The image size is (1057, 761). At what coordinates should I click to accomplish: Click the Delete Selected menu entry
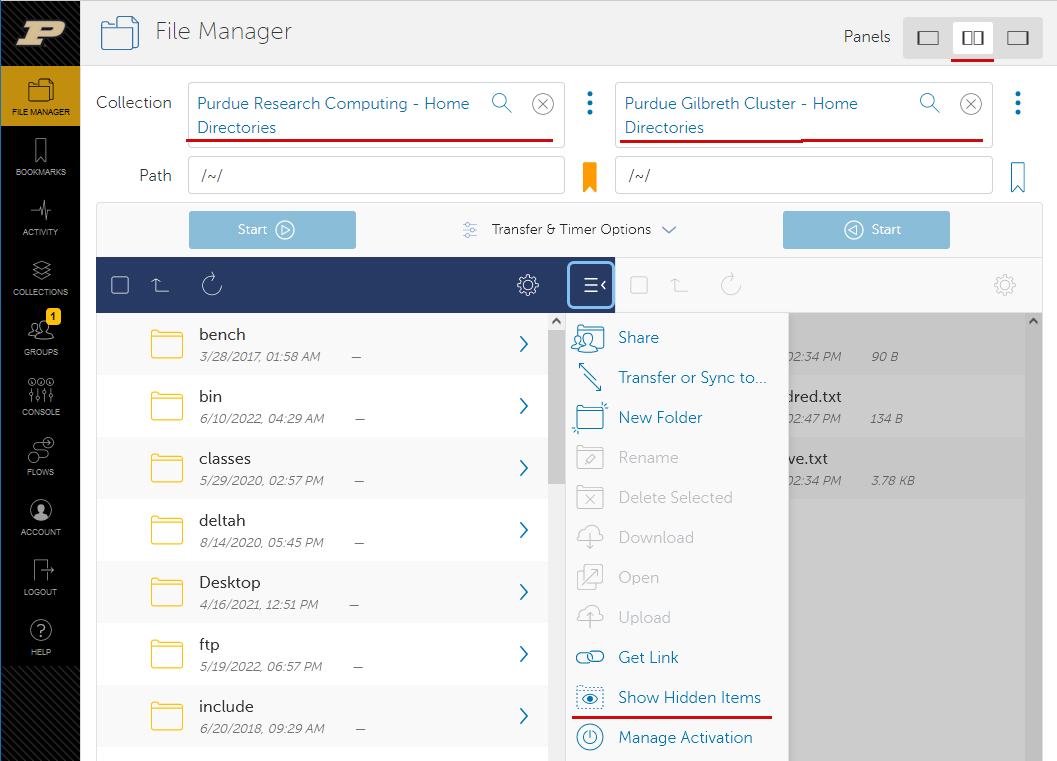677,497
